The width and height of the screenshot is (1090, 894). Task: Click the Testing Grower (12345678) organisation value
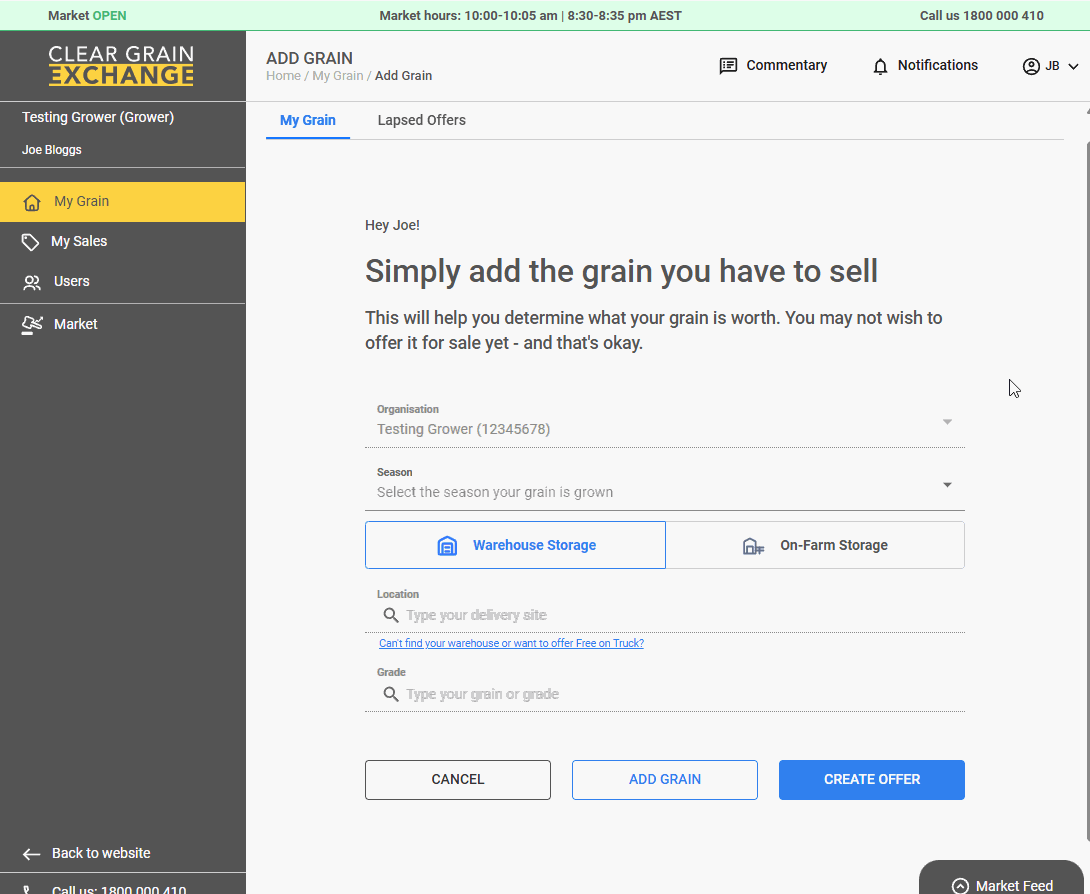click(x=464, y=430)
